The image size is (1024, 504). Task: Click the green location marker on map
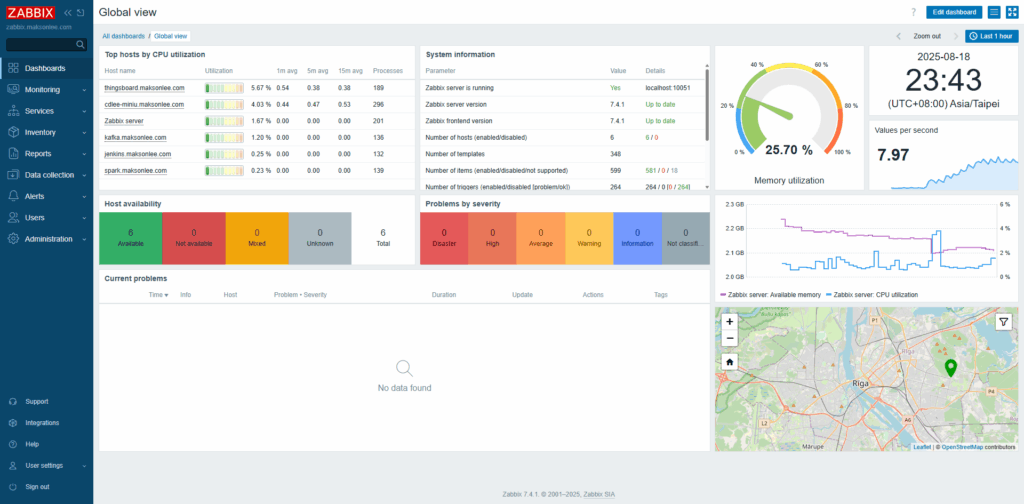951,369
